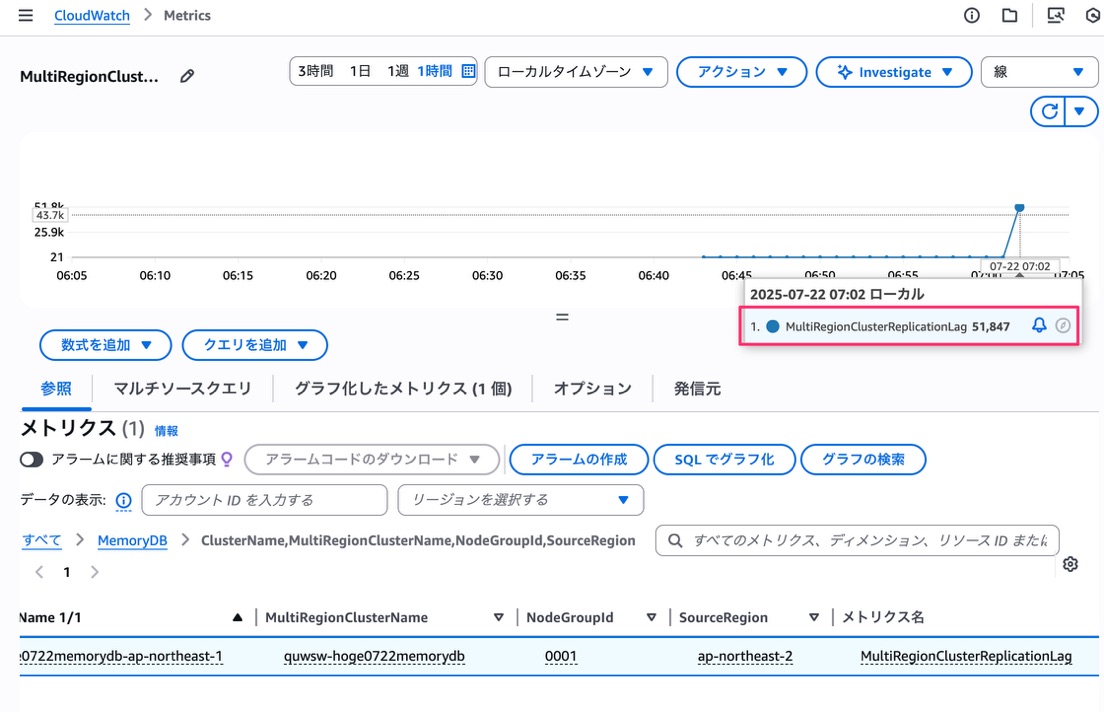
Task: Select 3時間 time range
Action: [315, 71]
